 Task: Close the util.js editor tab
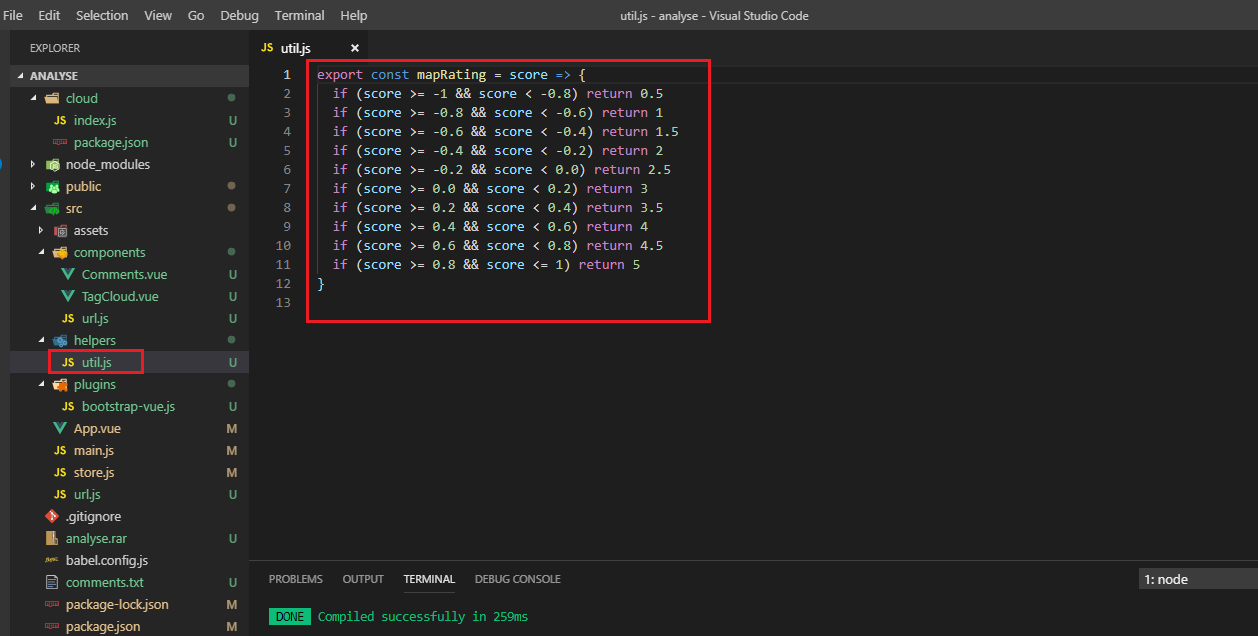(354, 48)
